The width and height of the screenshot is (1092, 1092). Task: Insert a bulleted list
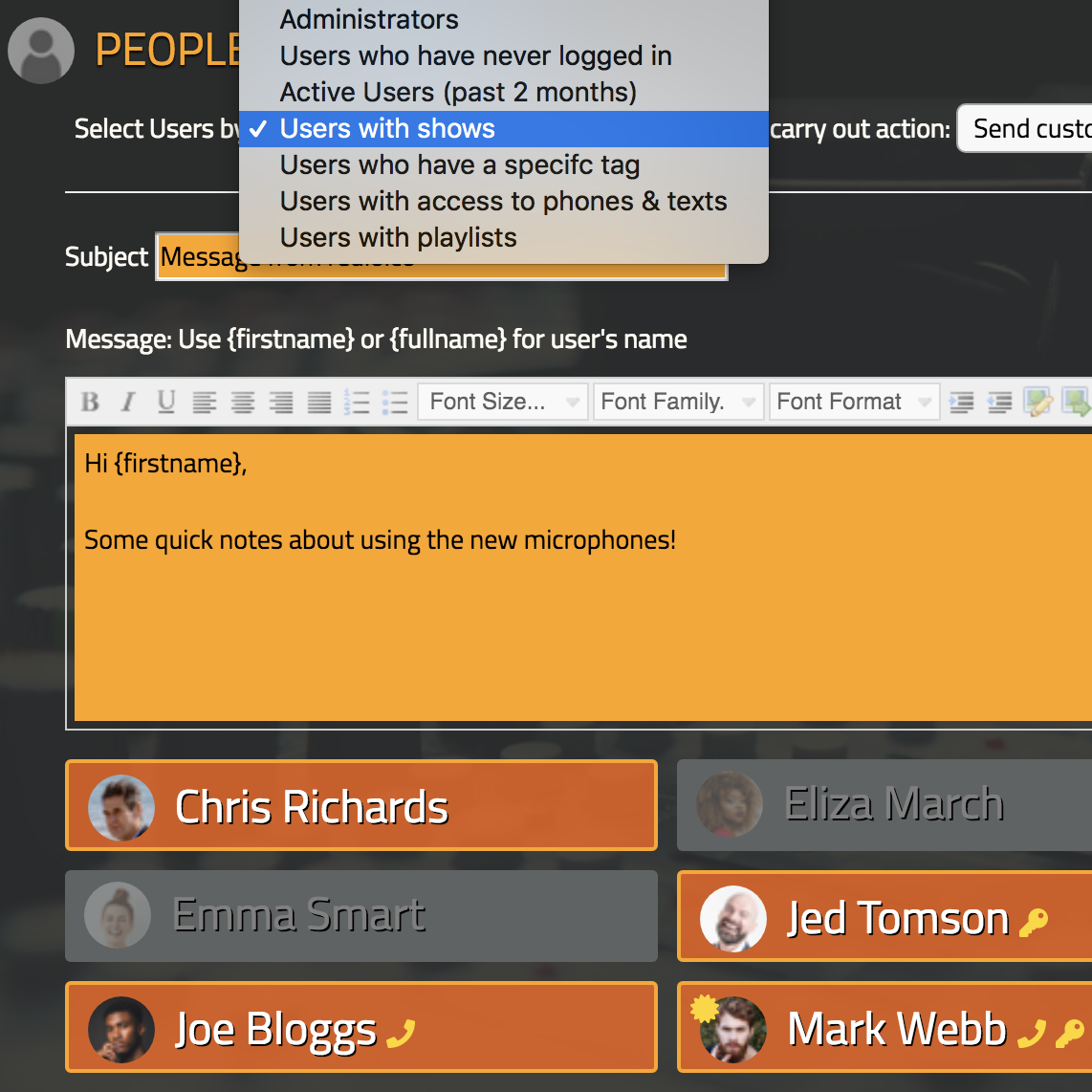tap(395, 402)
